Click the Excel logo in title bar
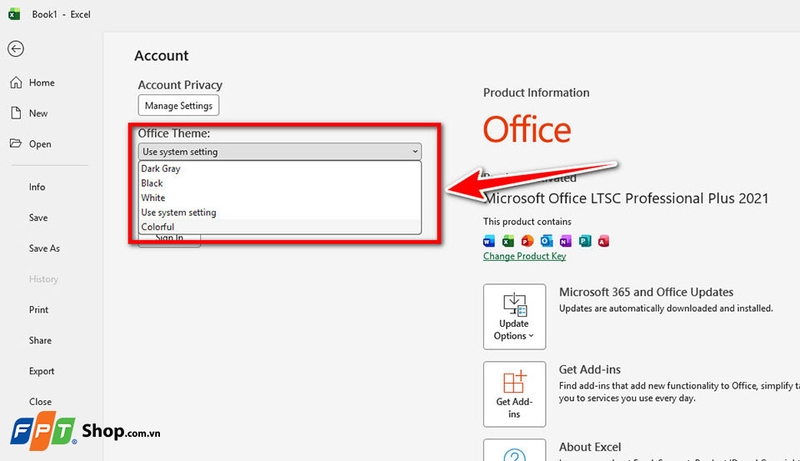Viewport: 800px width, 461px height. 14,14
